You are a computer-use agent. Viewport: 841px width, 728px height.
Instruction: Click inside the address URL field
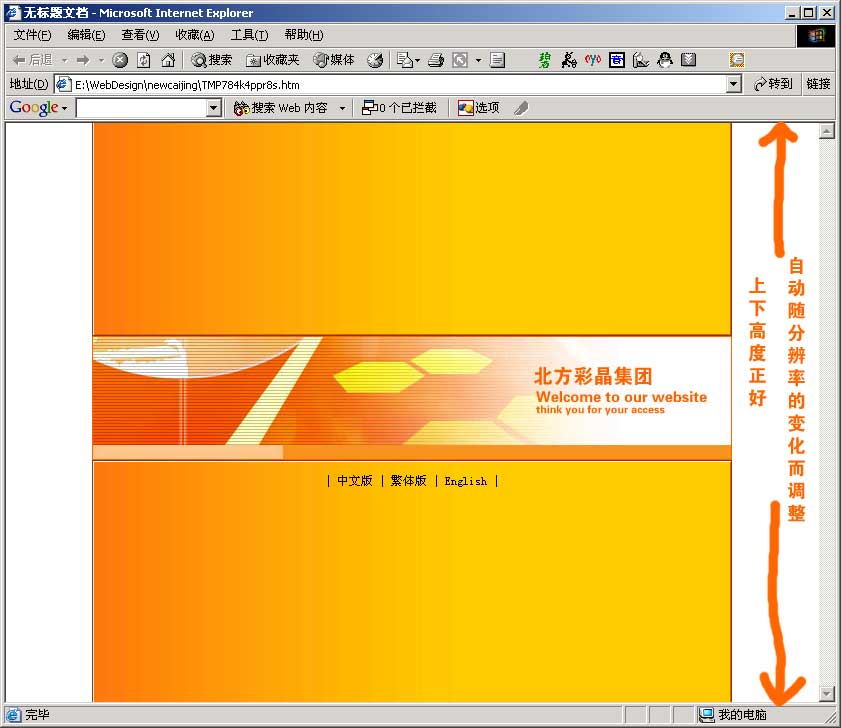point(400,85)
